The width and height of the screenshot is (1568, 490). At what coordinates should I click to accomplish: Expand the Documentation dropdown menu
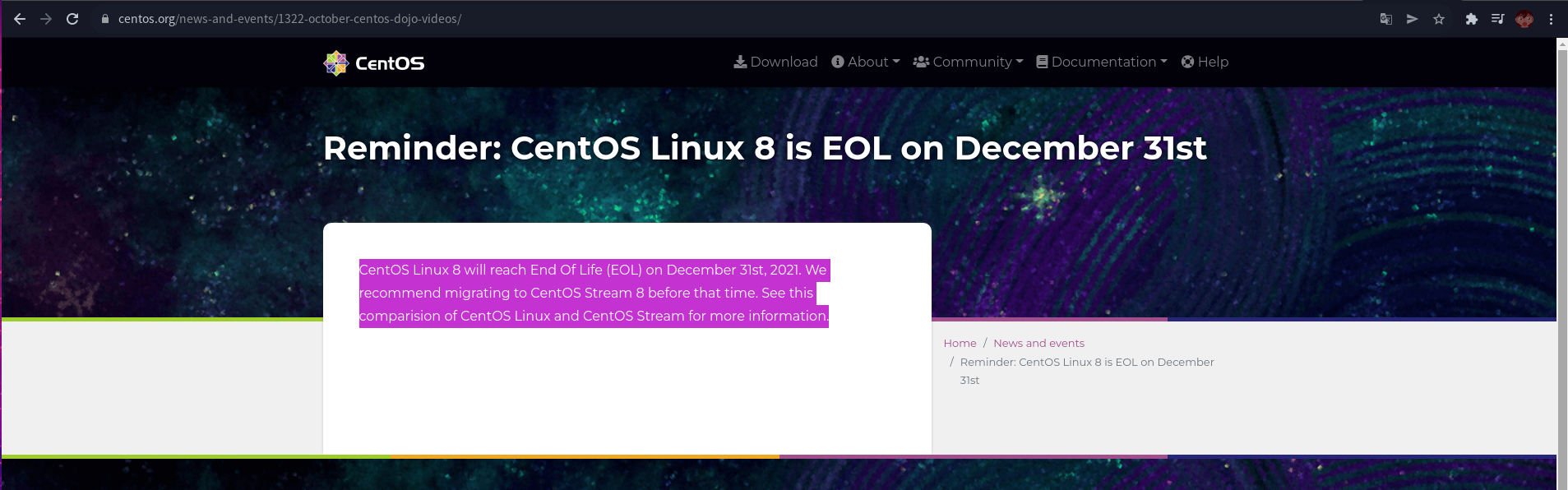1101,62
